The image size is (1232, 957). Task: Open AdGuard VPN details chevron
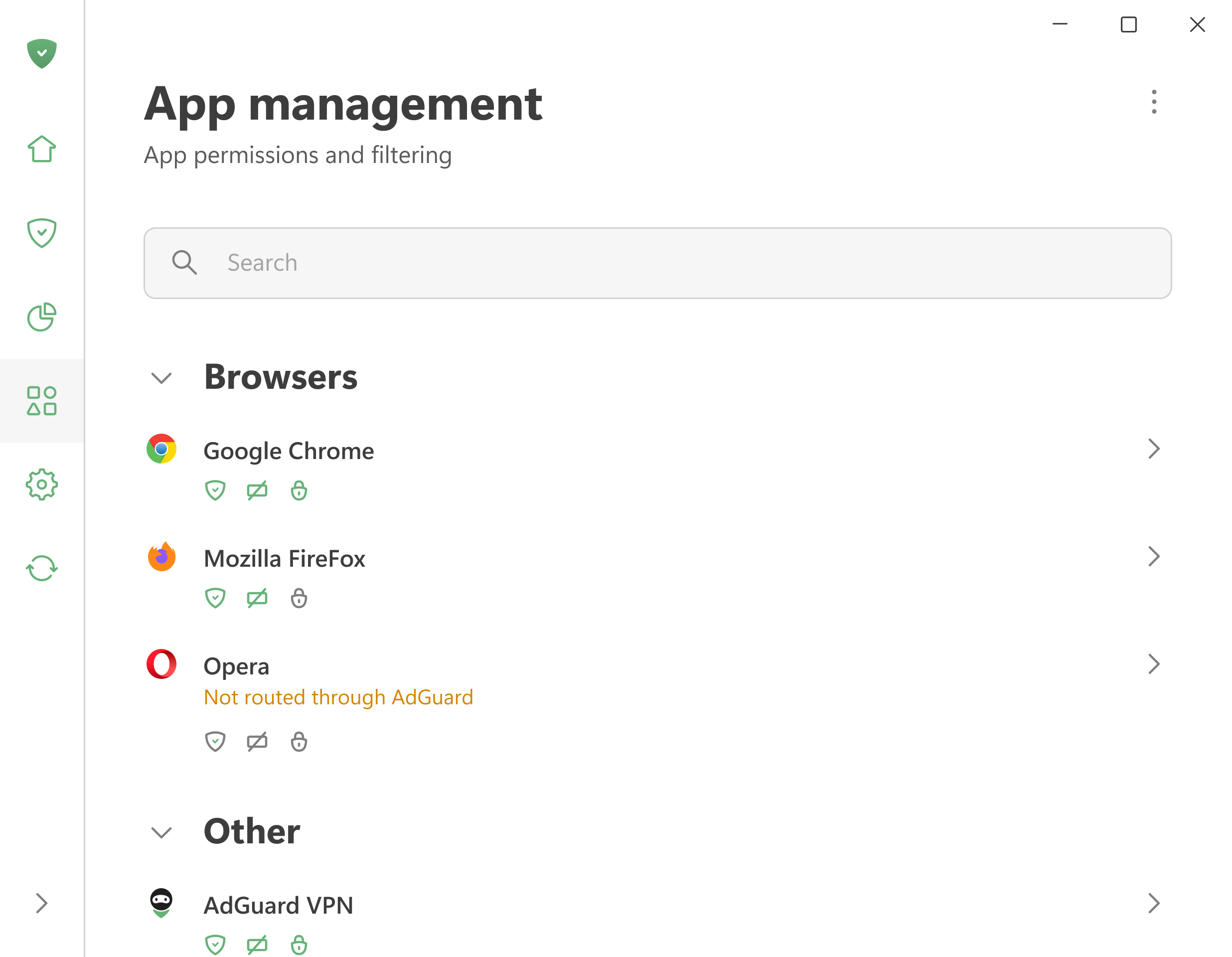1154,903
